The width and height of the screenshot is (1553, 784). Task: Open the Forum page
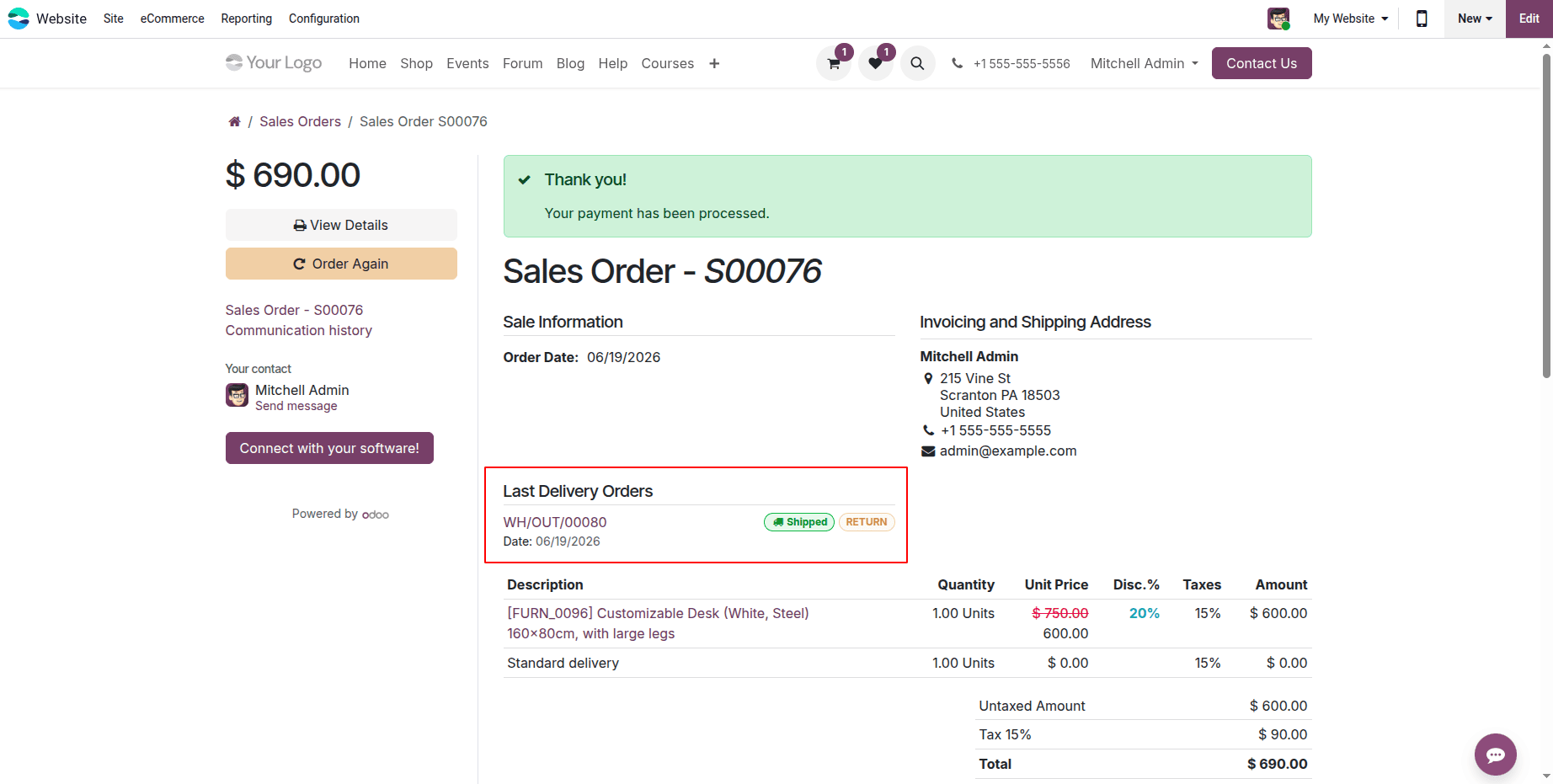(523, 63)
